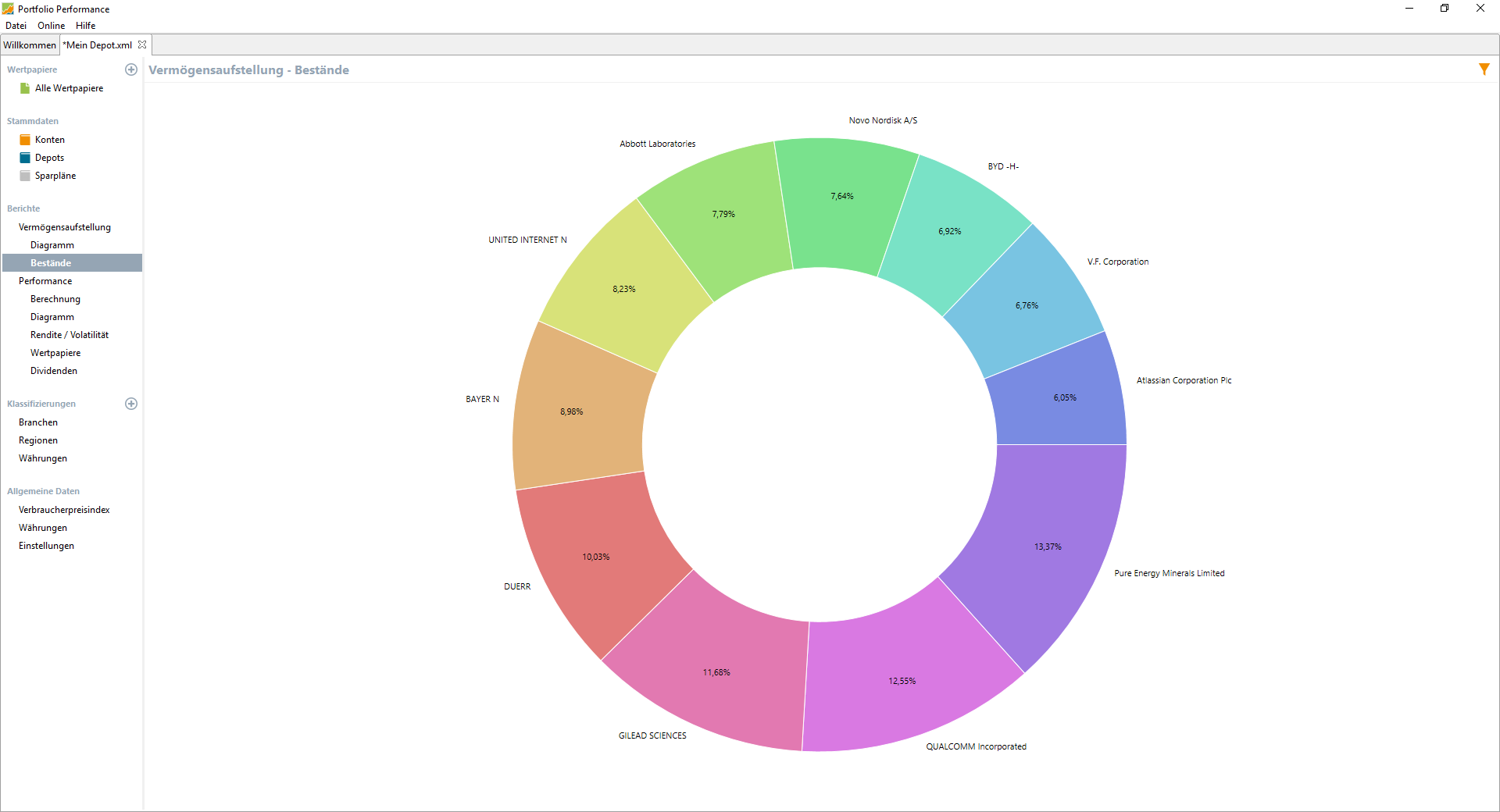Click the BYD -H- chart label
The height and width of the screenshot is (812, 1500).
[x=1003, y=166]
